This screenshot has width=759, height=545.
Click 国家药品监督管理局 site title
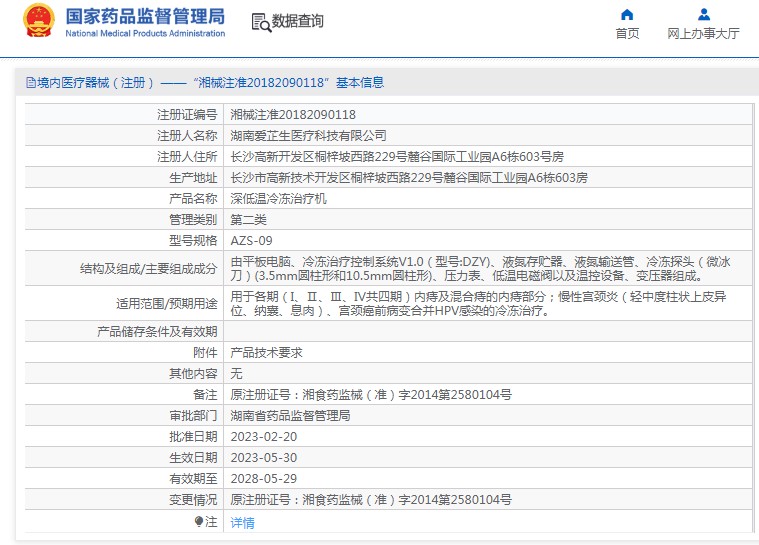tap(145, 16)
